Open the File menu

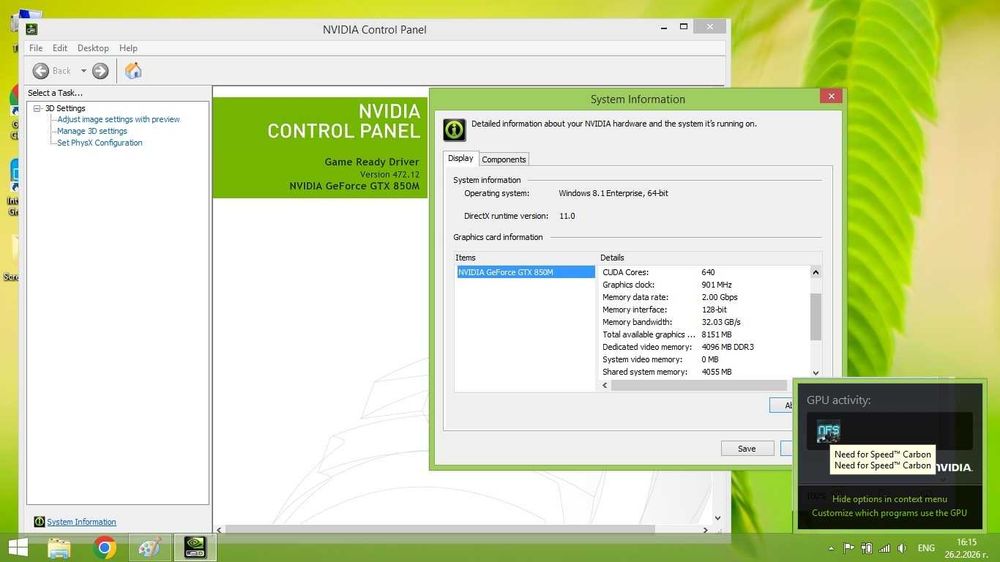click(x=36, y=48)
